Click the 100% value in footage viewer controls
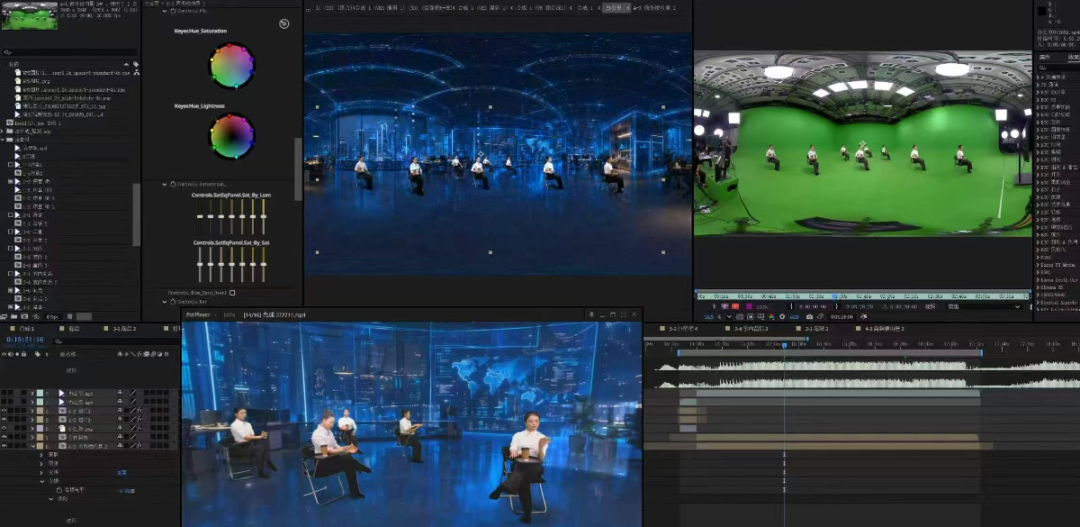The height and width of the screenshot is (527, 1080). (x=762, y=307)
